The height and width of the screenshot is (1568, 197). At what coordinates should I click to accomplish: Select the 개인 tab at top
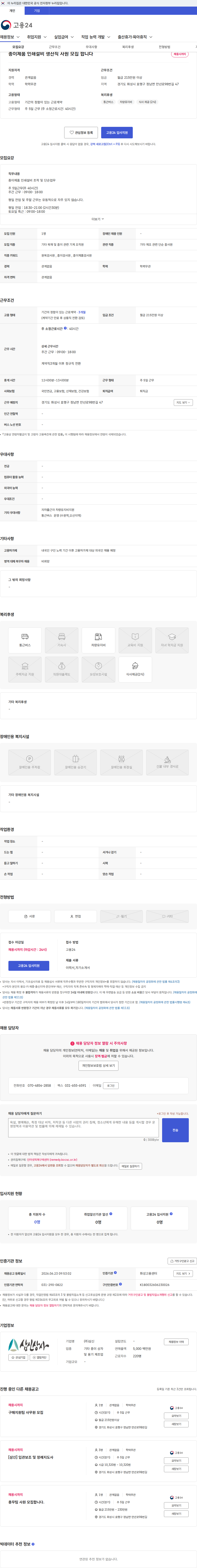tap(12, 10)
